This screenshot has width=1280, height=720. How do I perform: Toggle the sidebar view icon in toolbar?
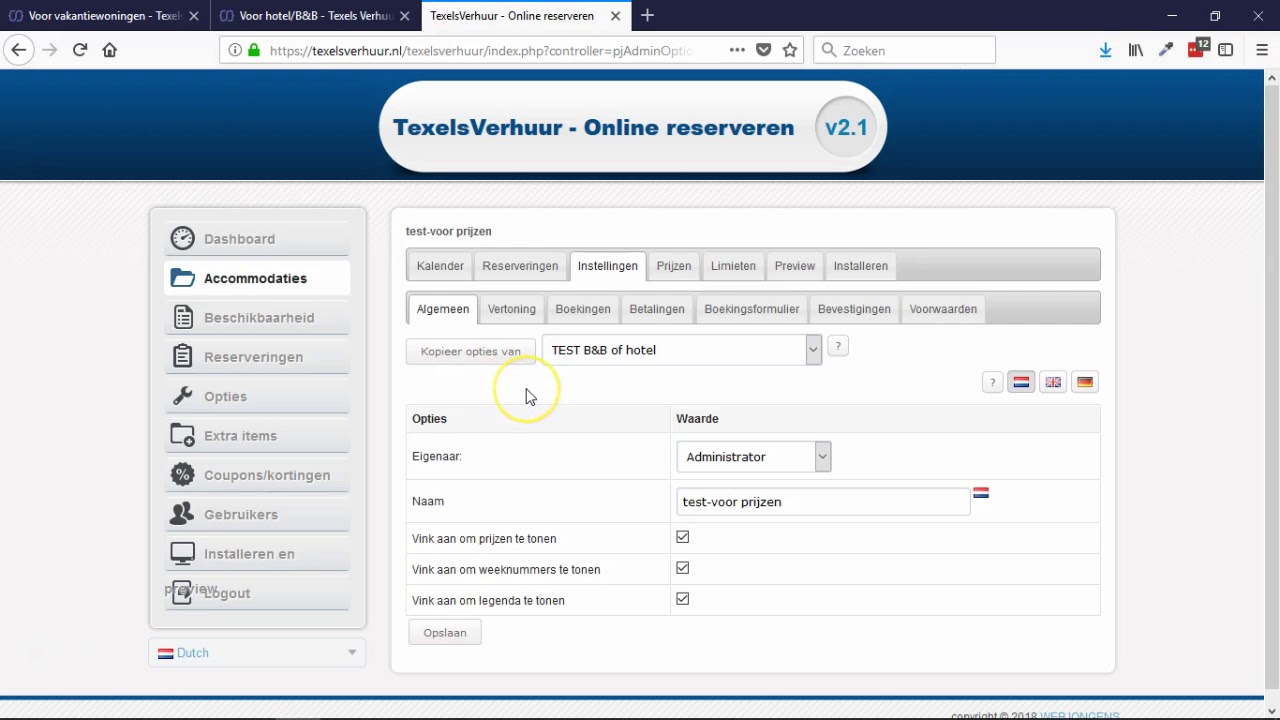pyautogui.click(x=1226, y=50)
